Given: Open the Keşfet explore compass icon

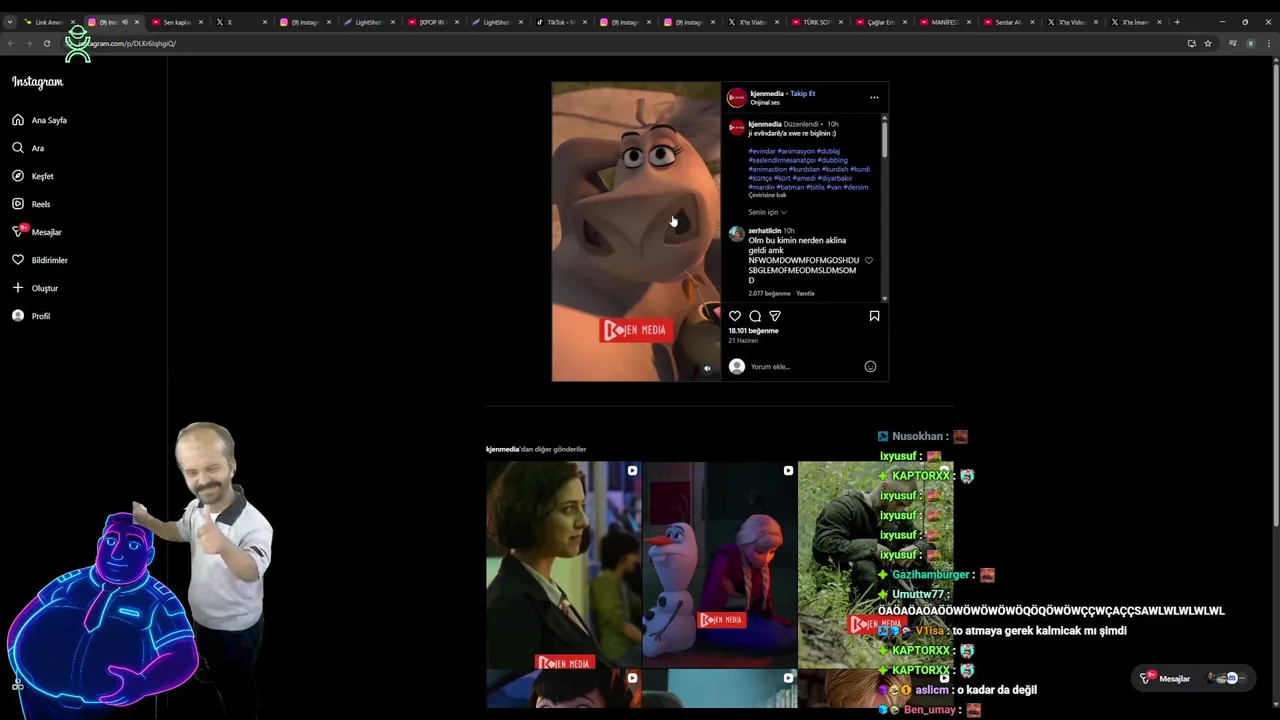Looking at the screenshot, I should [x=18, y=176].
